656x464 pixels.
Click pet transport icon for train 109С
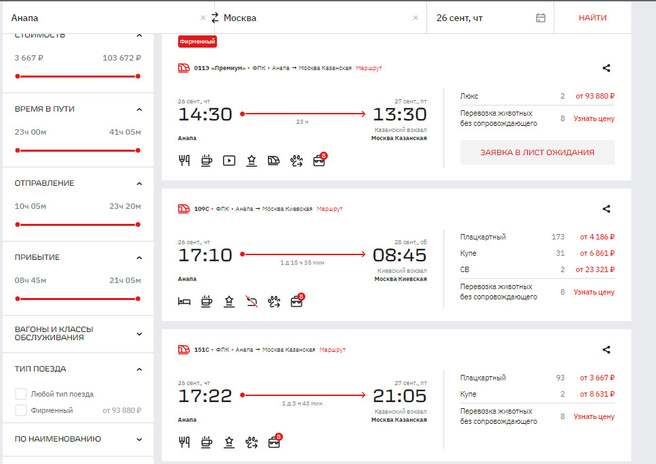[274, 301]
